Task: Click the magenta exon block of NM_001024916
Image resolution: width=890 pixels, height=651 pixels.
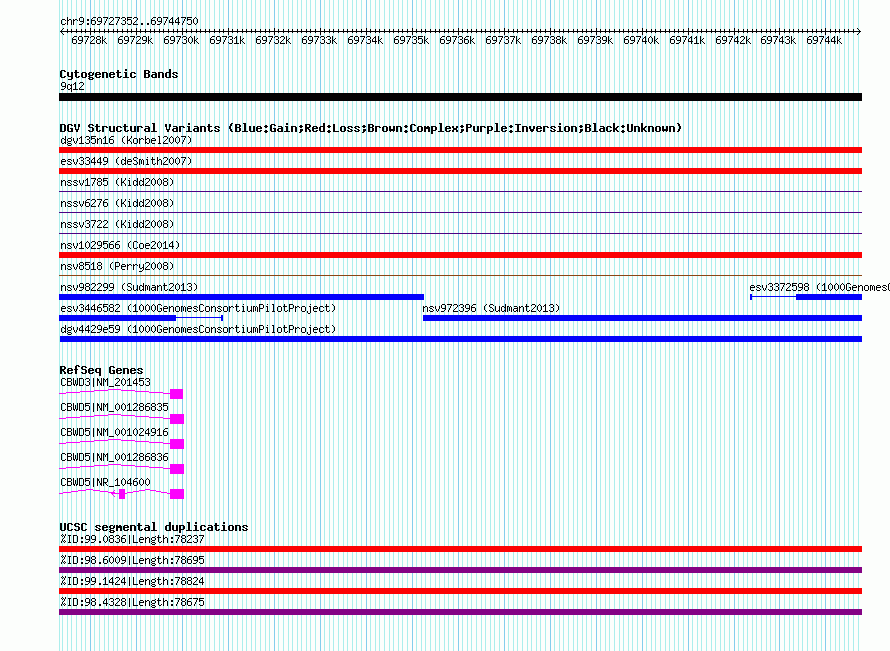Action: tap(177, 444)
